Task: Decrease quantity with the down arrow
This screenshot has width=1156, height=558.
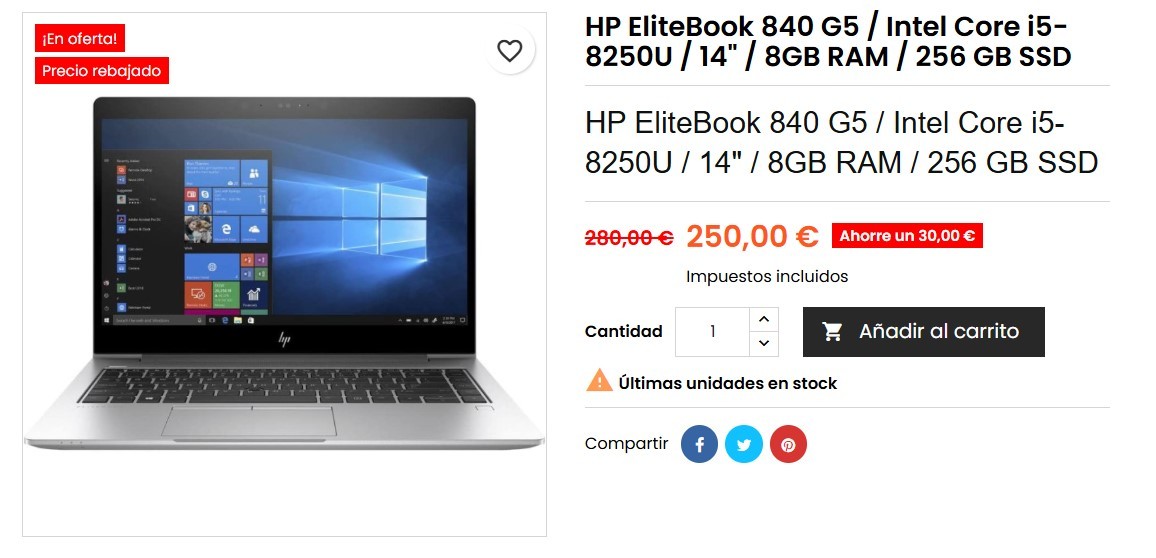Action: coord(764,344)
